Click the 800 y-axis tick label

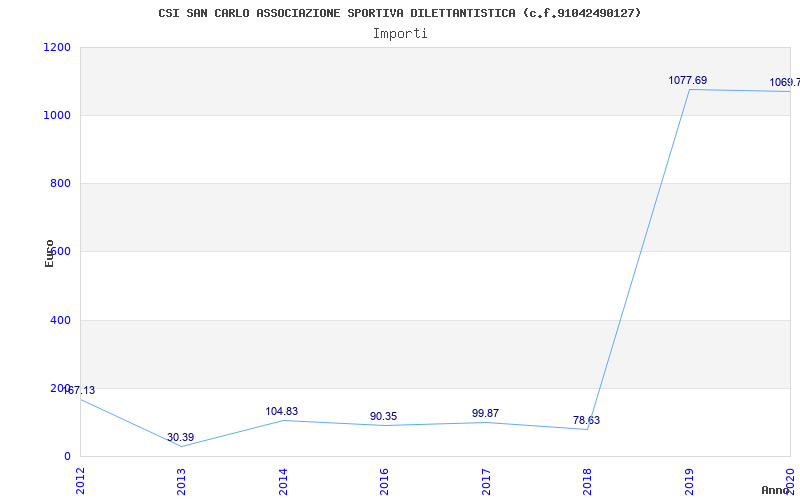pos(60,183)
